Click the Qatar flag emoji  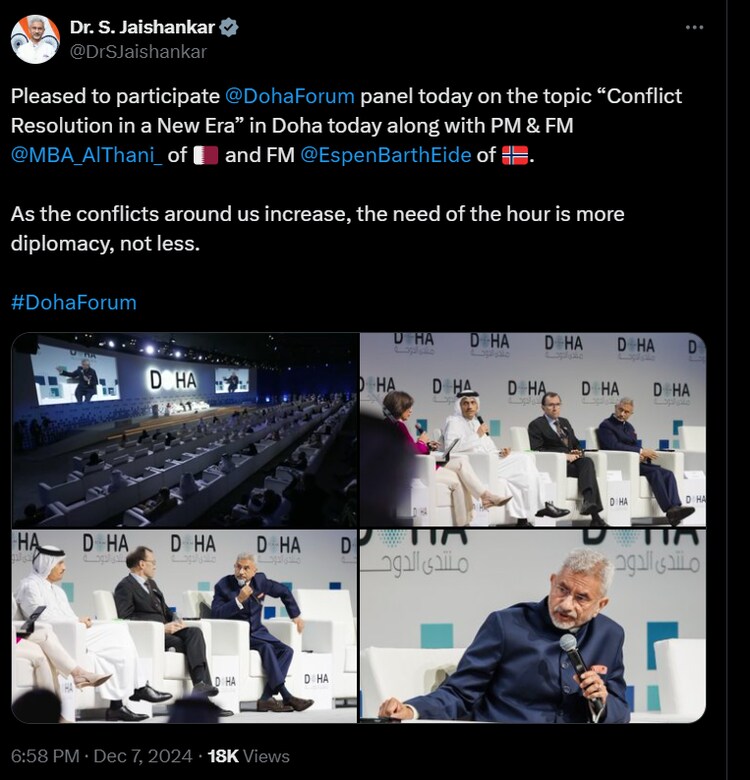[x=206, y=155]
